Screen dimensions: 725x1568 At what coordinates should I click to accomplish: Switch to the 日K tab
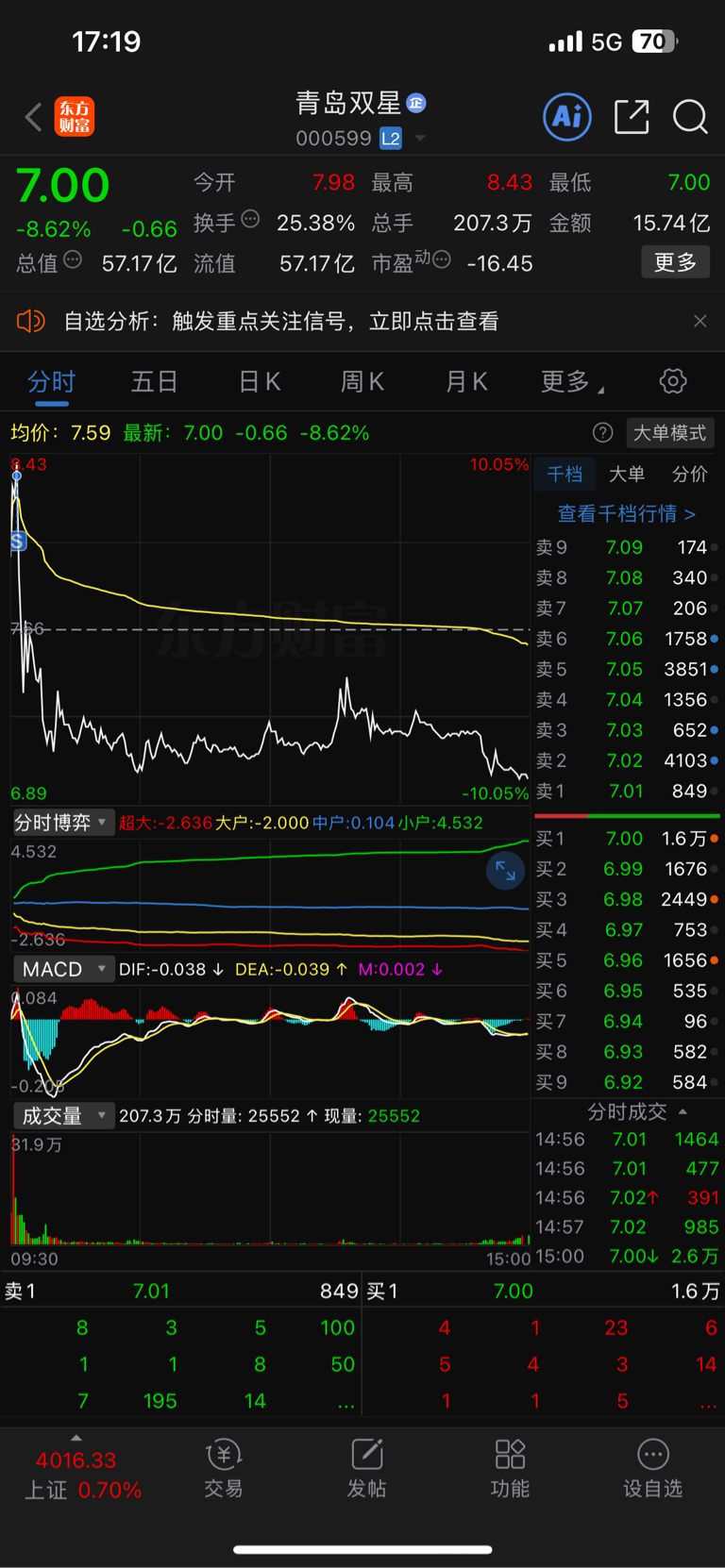(259, 381)
